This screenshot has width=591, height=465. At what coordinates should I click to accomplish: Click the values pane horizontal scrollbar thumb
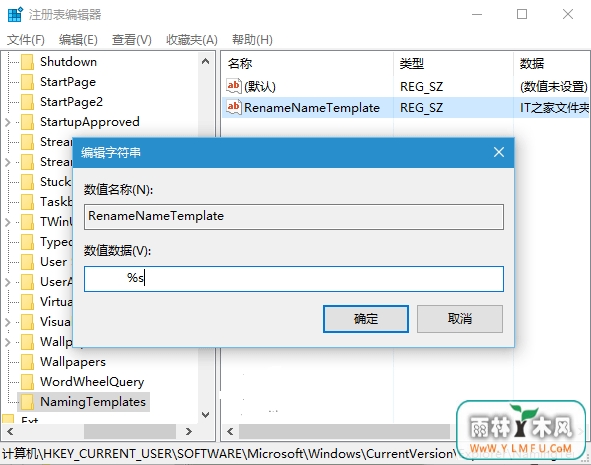(344, 431)
